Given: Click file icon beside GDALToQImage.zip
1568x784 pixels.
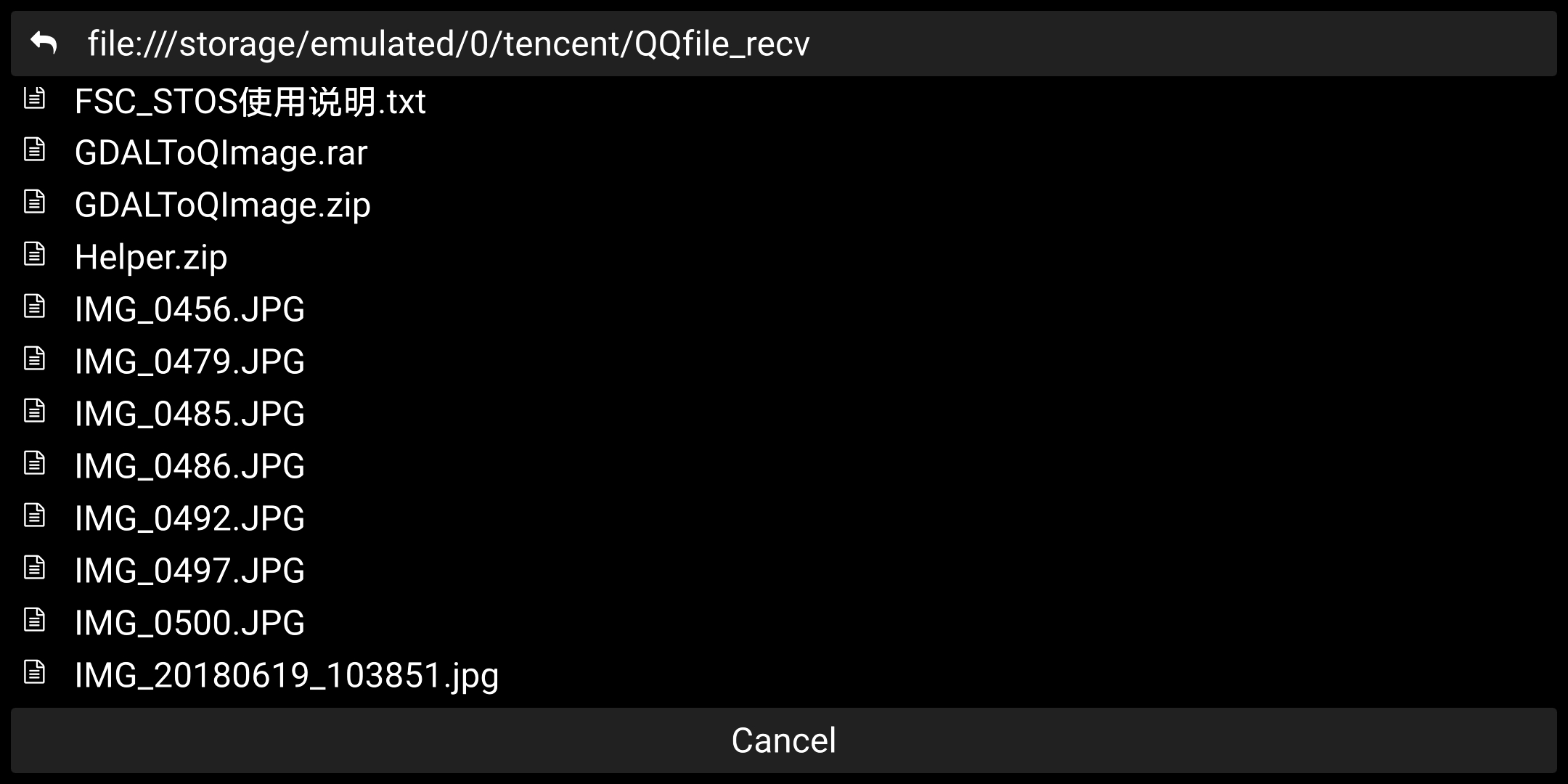Looking at the screenshot, I should click(34, 201).
